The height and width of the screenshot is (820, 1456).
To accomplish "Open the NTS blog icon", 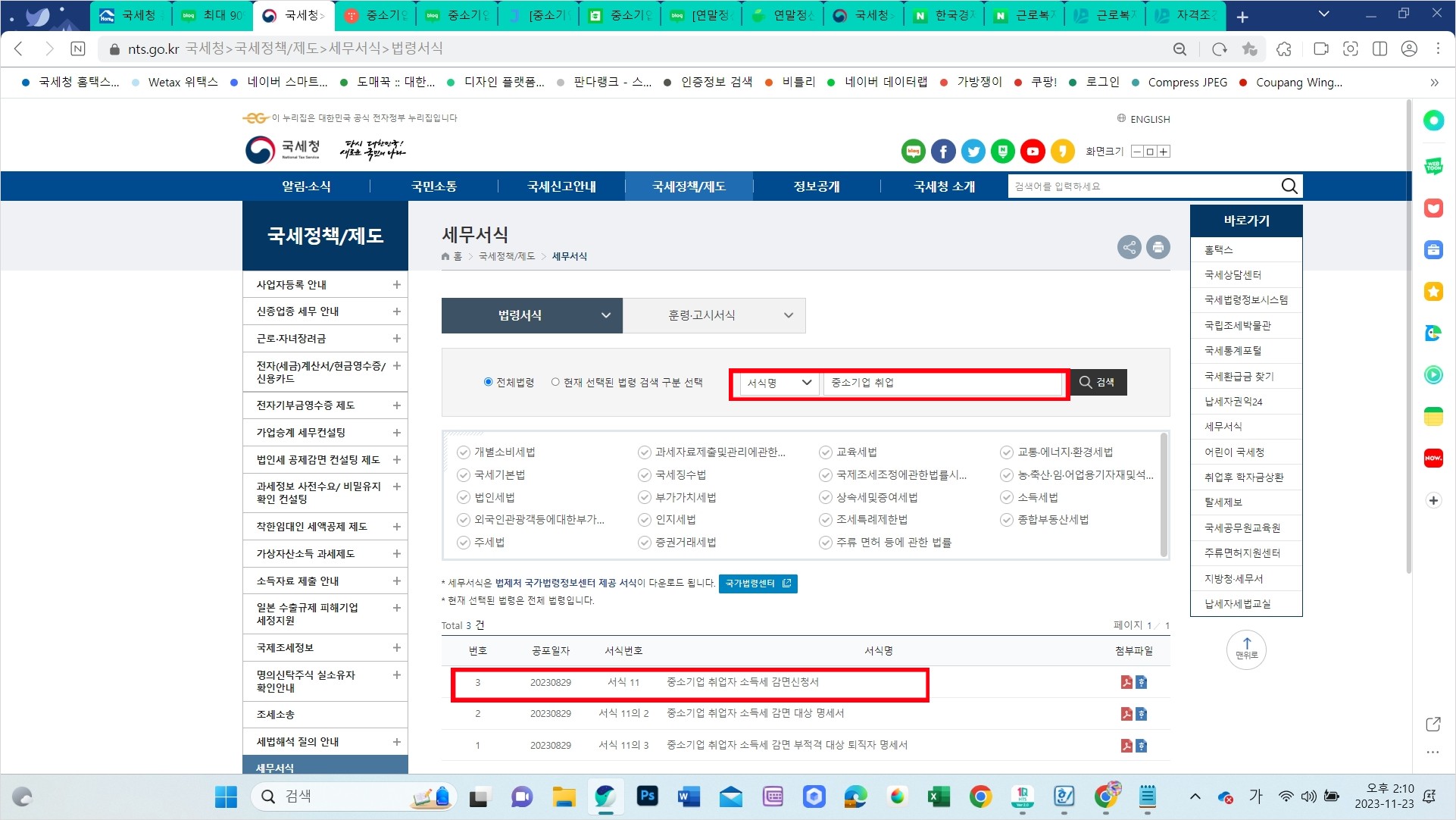I will (913, 151).
